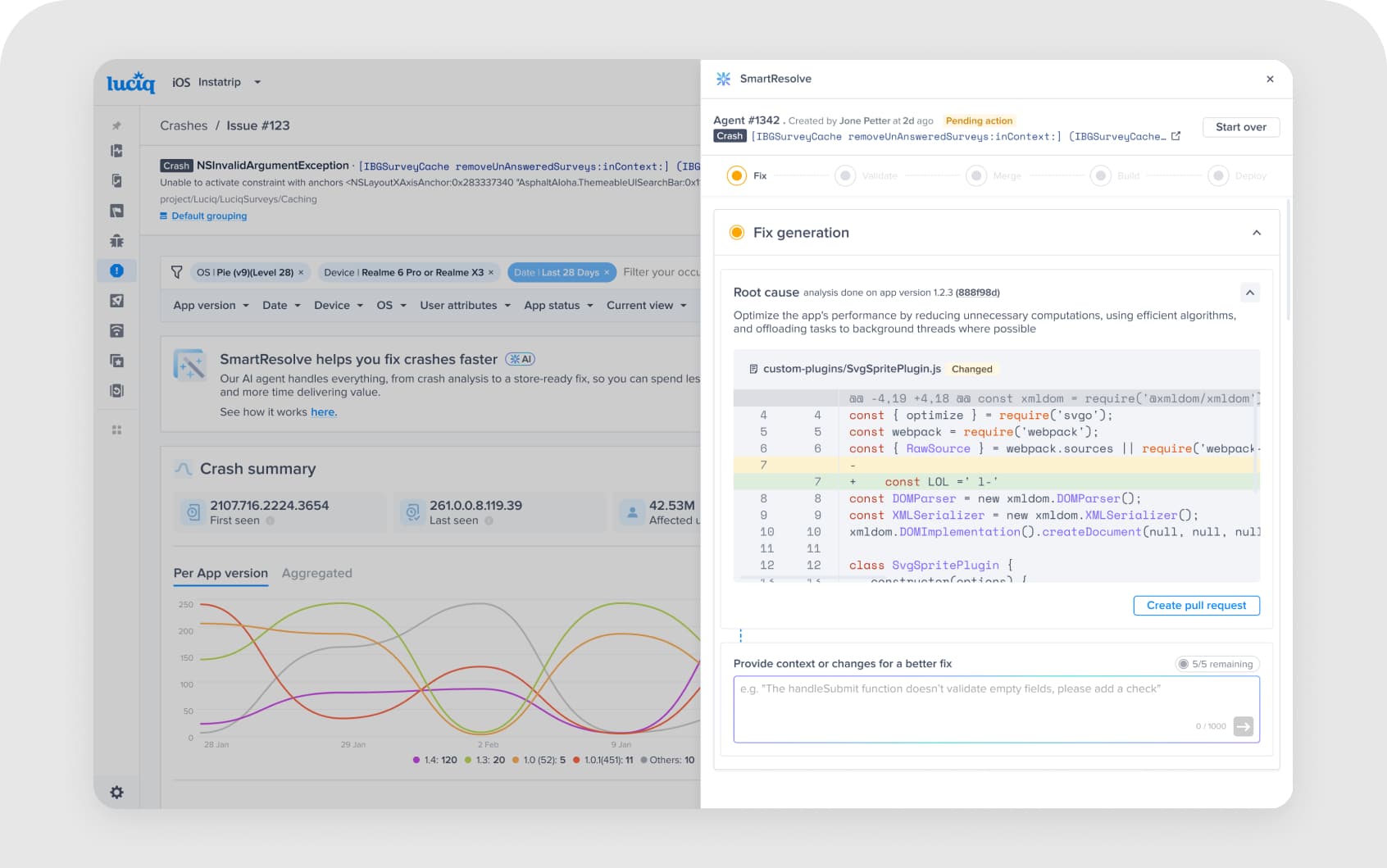
Task: Click the file icon beside SvgSpritePlugin.js
Action: tap(753, 369)
